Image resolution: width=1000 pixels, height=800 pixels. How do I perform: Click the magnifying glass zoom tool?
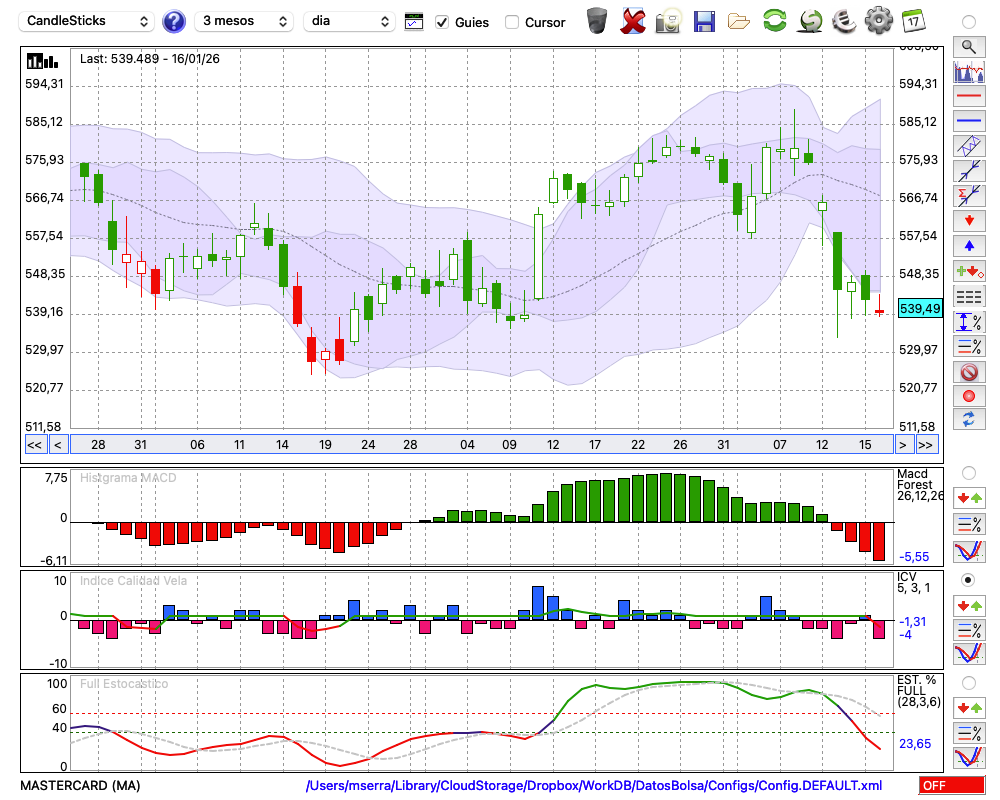(x=968, y=46)
